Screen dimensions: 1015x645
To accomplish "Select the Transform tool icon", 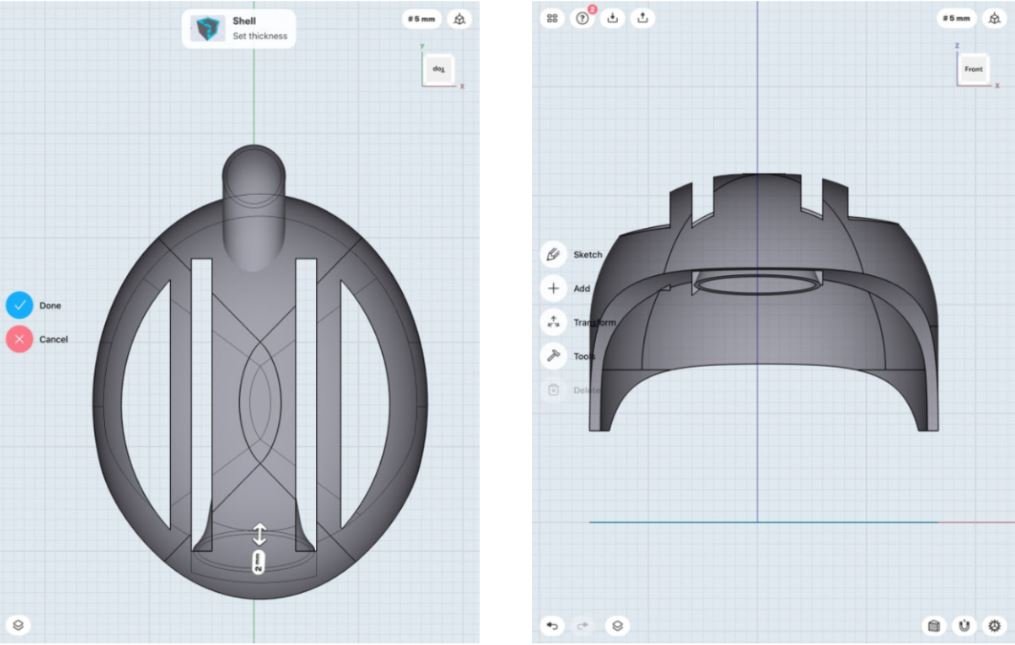I will pyautogui.click(x=553, y=322).
